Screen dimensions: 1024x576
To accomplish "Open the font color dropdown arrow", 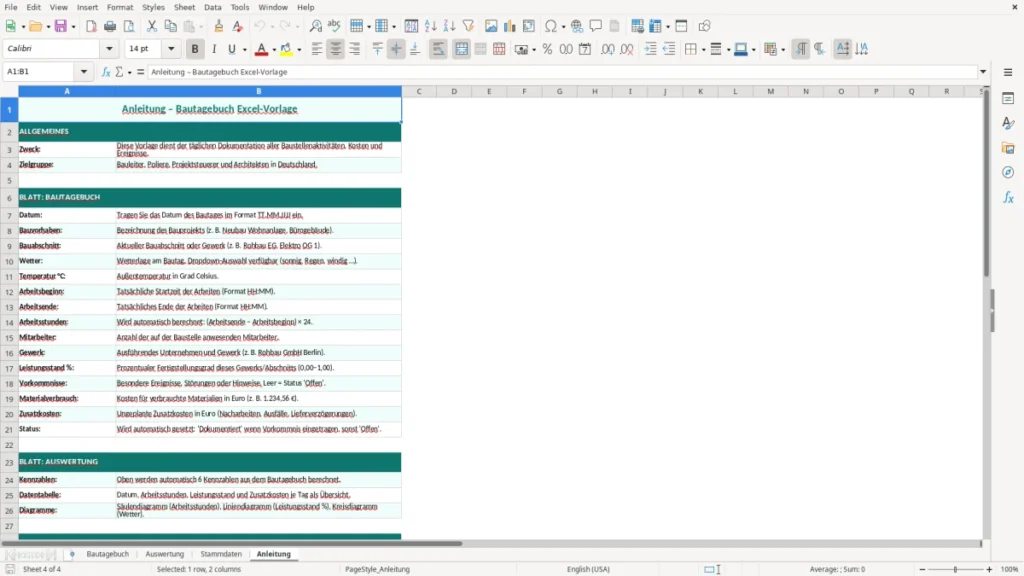I will coord(274,50).
